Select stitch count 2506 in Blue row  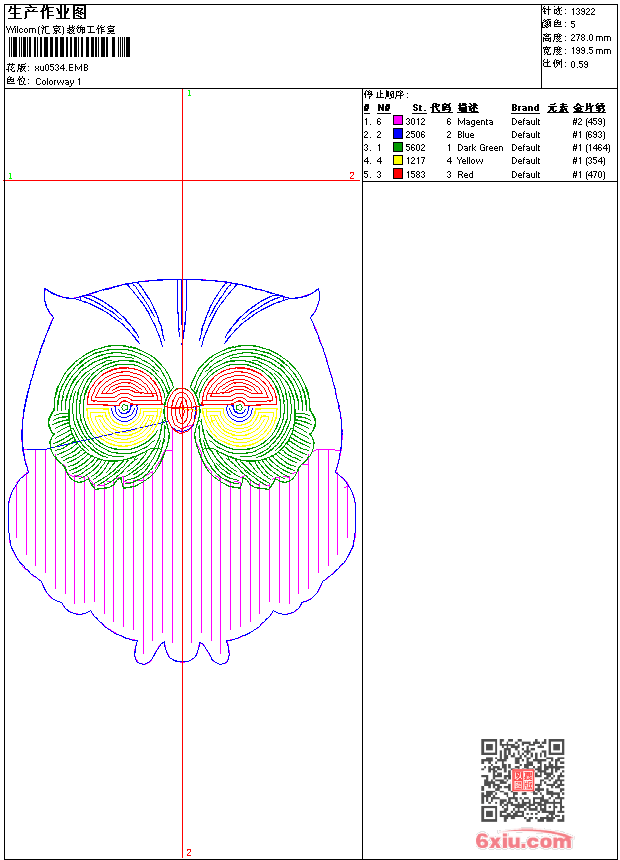click(415, 134)
